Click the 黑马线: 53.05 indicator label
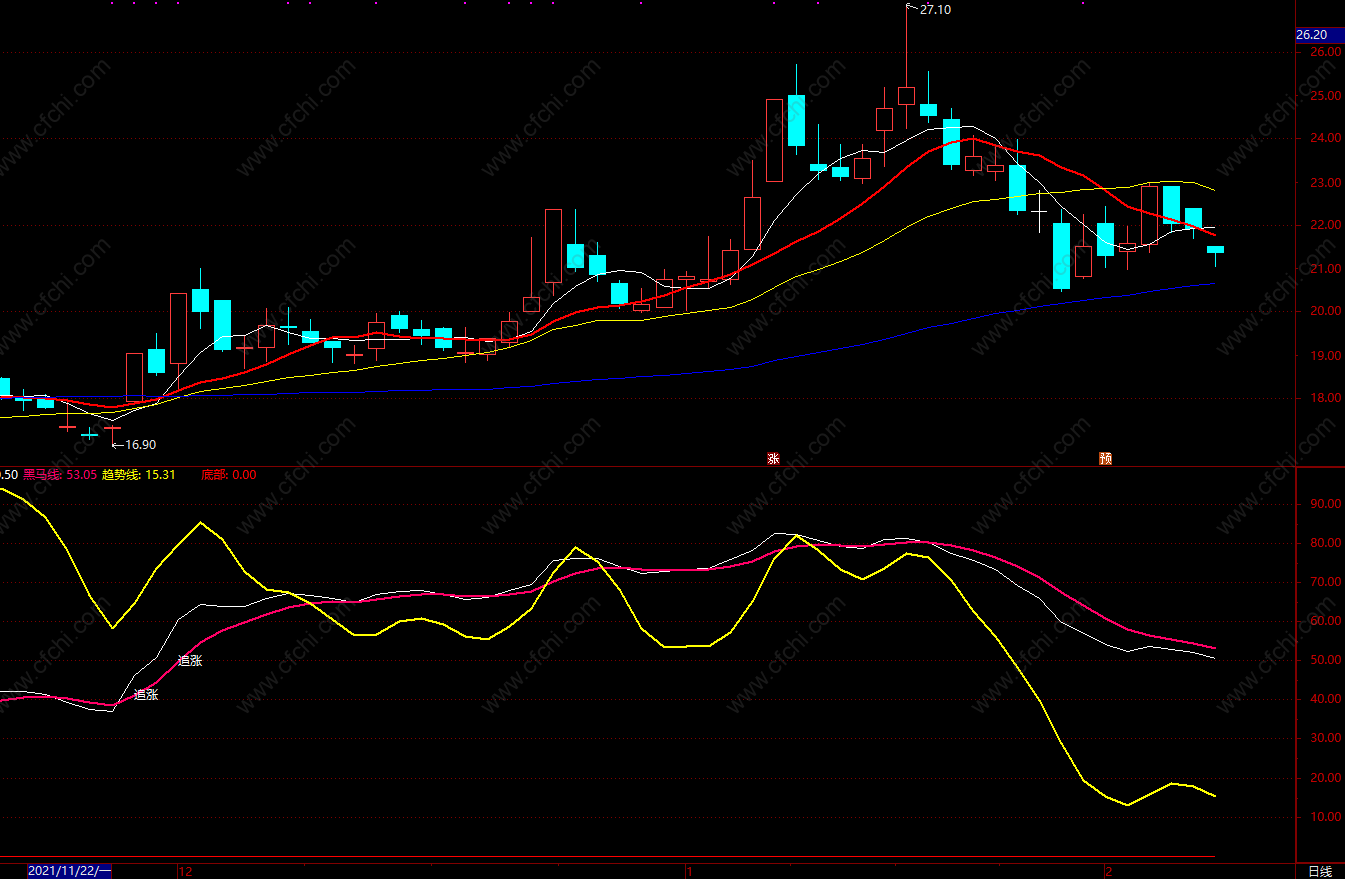1345x879 pixels. (x=60, y=475)
